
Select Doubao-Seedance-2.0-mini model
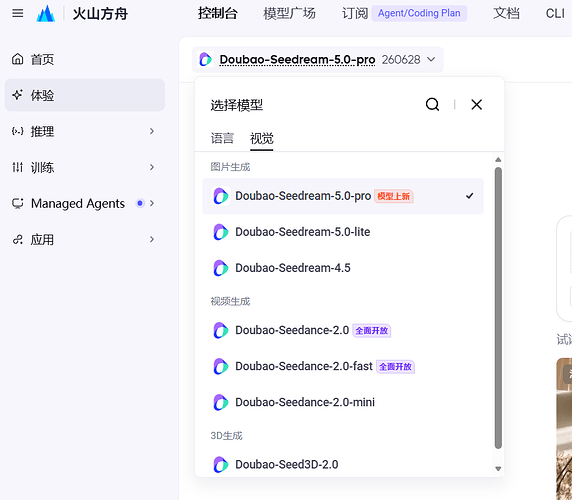(343, 402)
